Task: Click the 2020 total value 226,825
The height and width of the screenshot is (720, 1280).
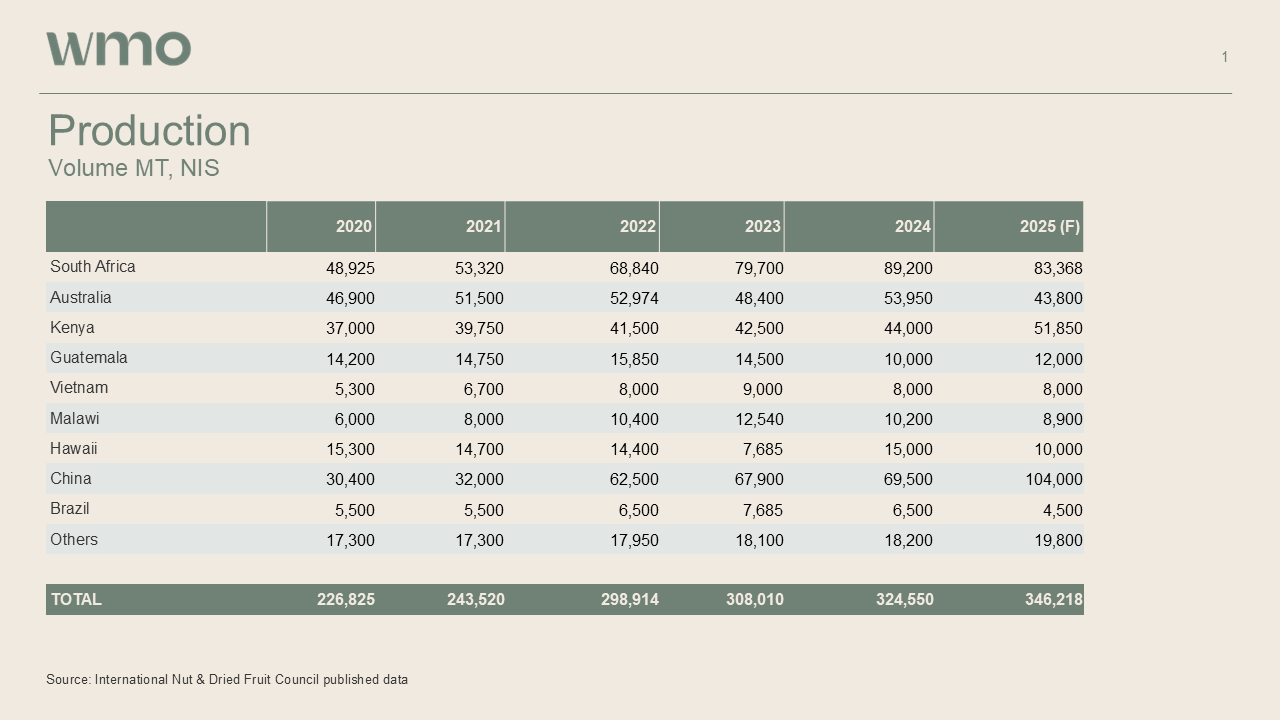Action: (x=345, y=600)
